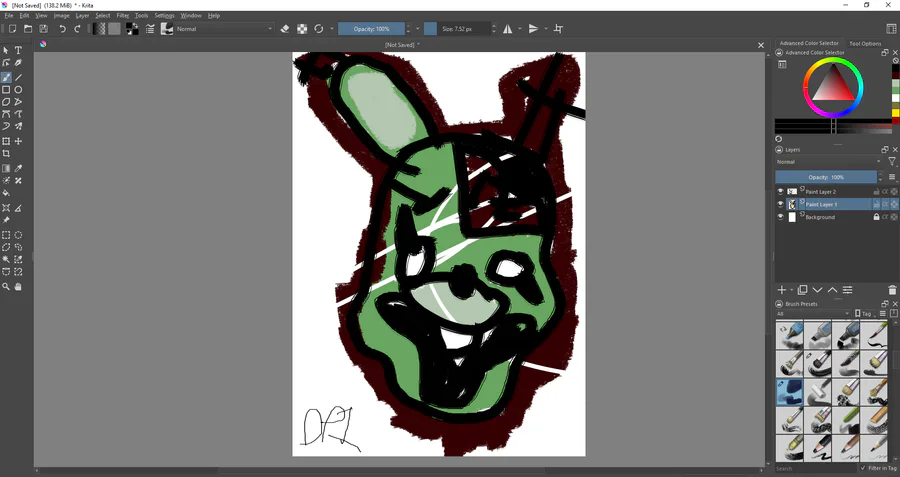Image resolution: width=900 pixels, height=477 pixels.
Task: Select the Freehand Brush tool
Action: [6, 77]
